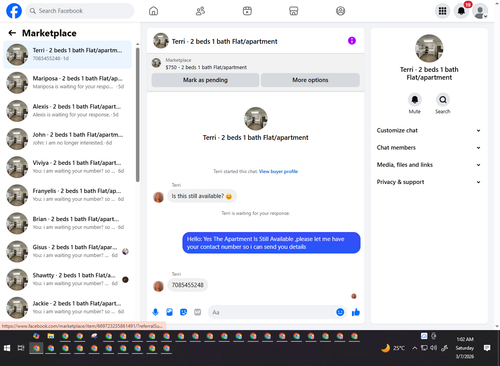Screen dimensions: 500x366
Task: Click the chat list scrollbar
Action: pyautogui.click(x=138, y=115)
